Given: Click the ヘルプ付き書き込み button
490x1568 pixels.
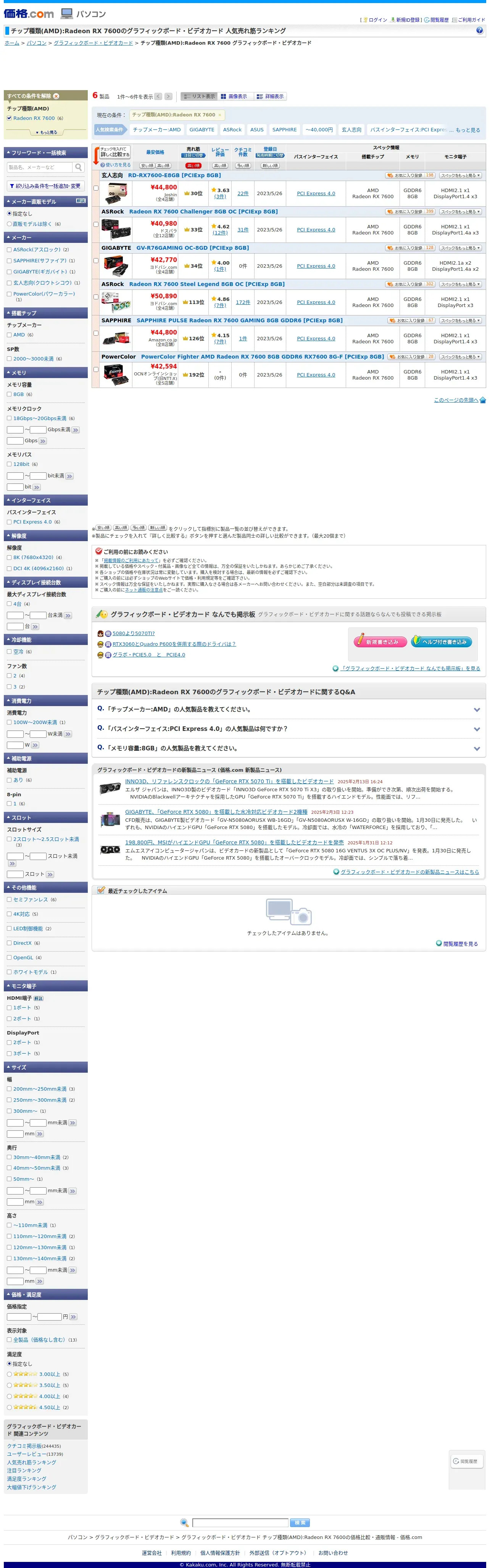Looking at the screenshot, I should [x=441, y=641].
